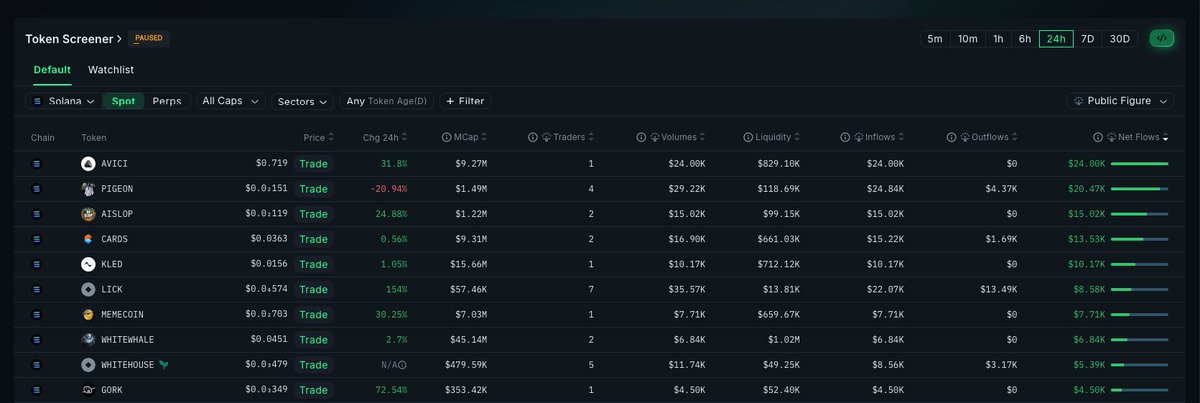
Task: Select the 5m timeframe
Action: pyautogui.click(x=935, y=39)
